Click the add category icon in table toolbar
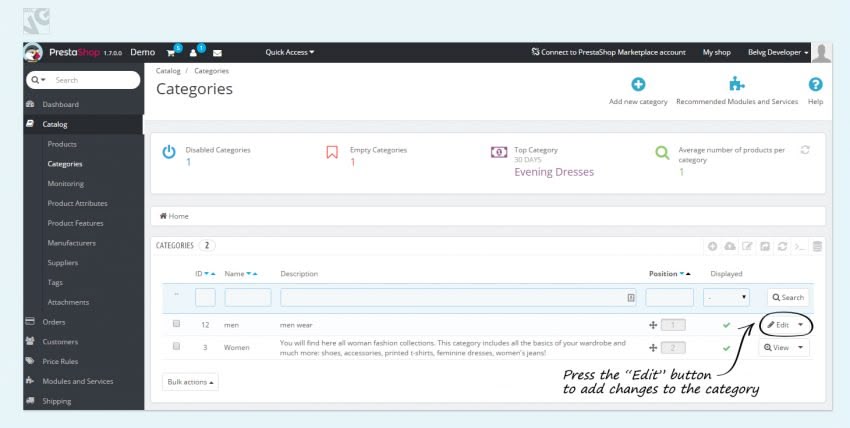850x428 pixels. [712, 247]
